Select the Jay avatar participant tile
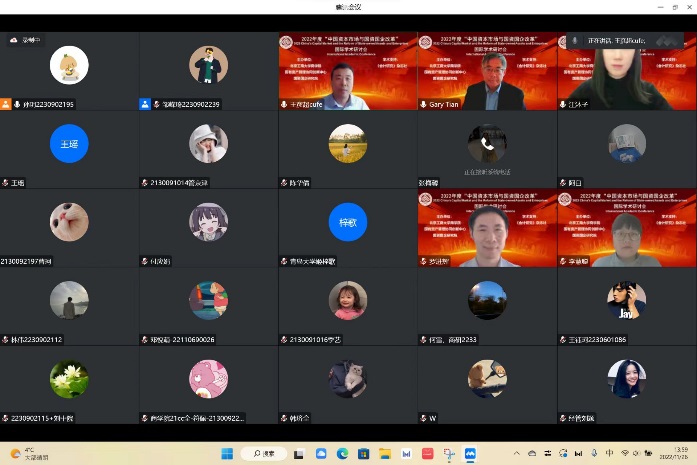697x465 pixels. [x=626, y=300]
